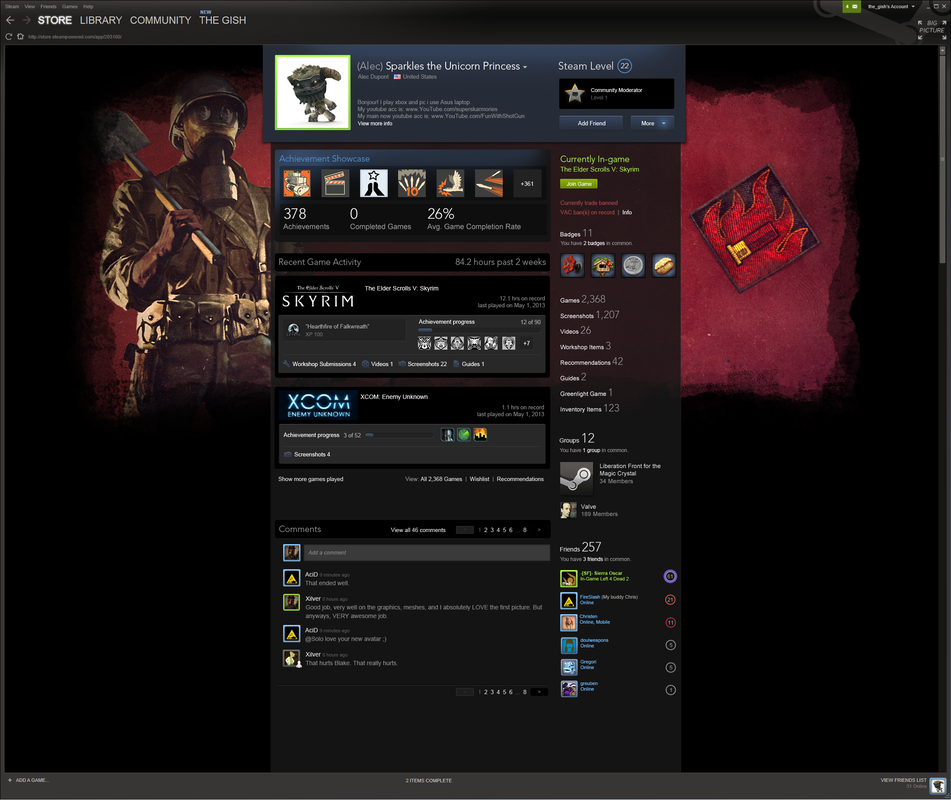Open the Friends menu
The height and width of the screenshot is (800, 951).
pyautogui.click(x=48, y=6)
